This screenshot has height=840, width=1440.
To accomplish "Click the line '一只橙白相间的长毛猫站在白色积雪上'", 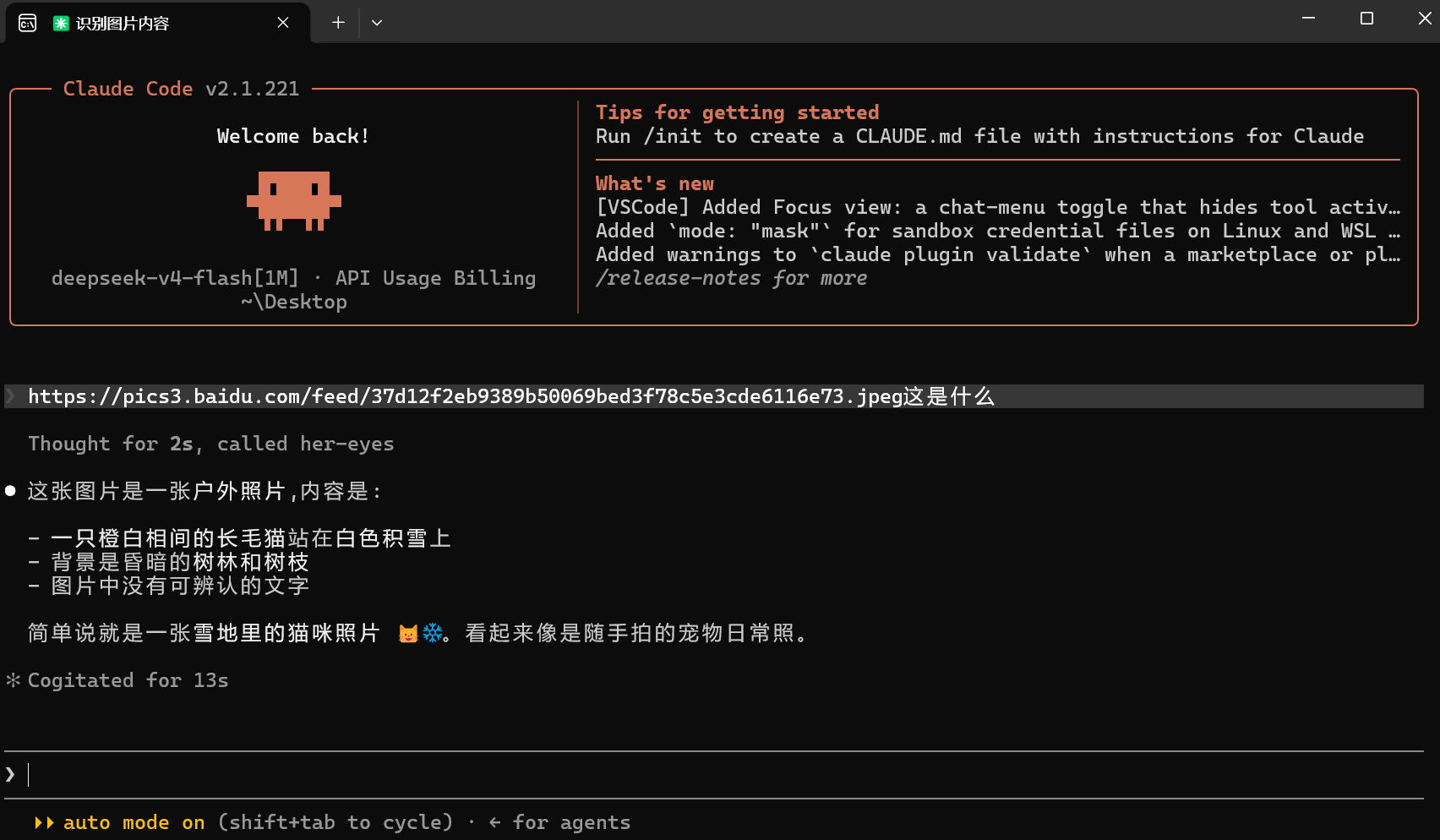I will tap(251, 538).
